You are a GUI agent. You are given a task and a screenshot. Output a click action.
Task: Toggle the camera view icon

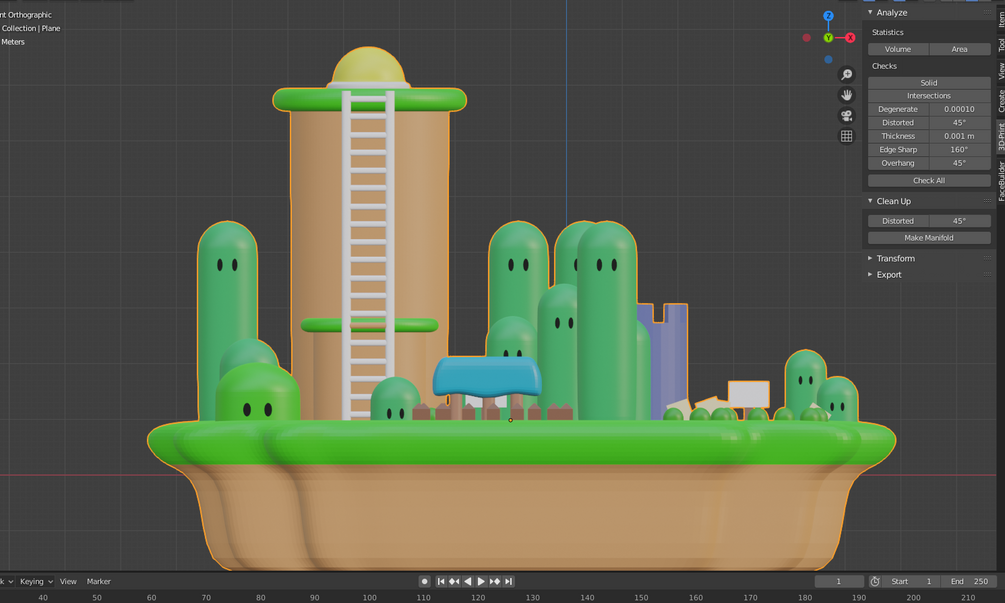[x=847, y=116]
